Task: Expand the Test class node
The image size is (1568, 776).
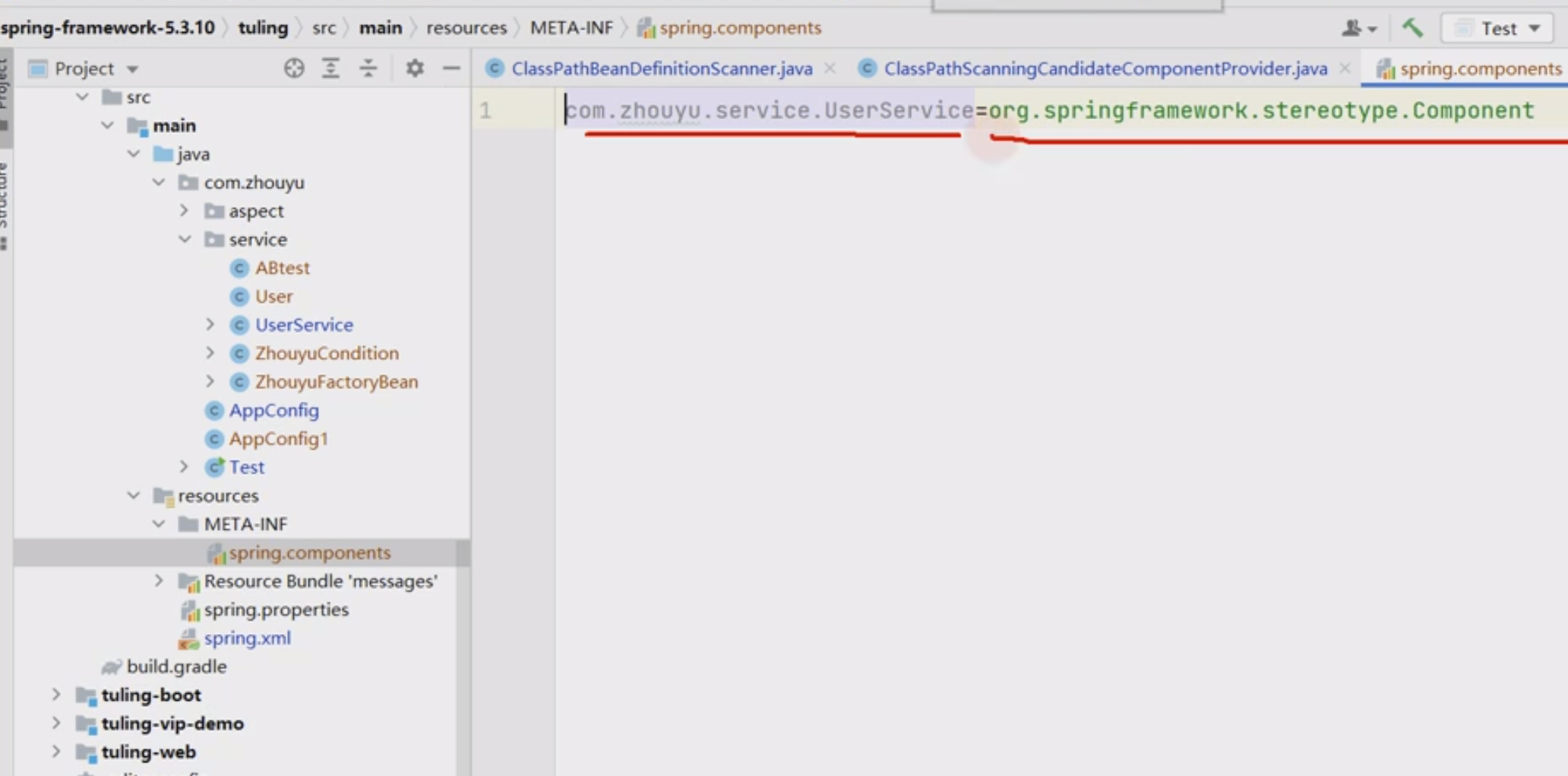Action: 184,467
